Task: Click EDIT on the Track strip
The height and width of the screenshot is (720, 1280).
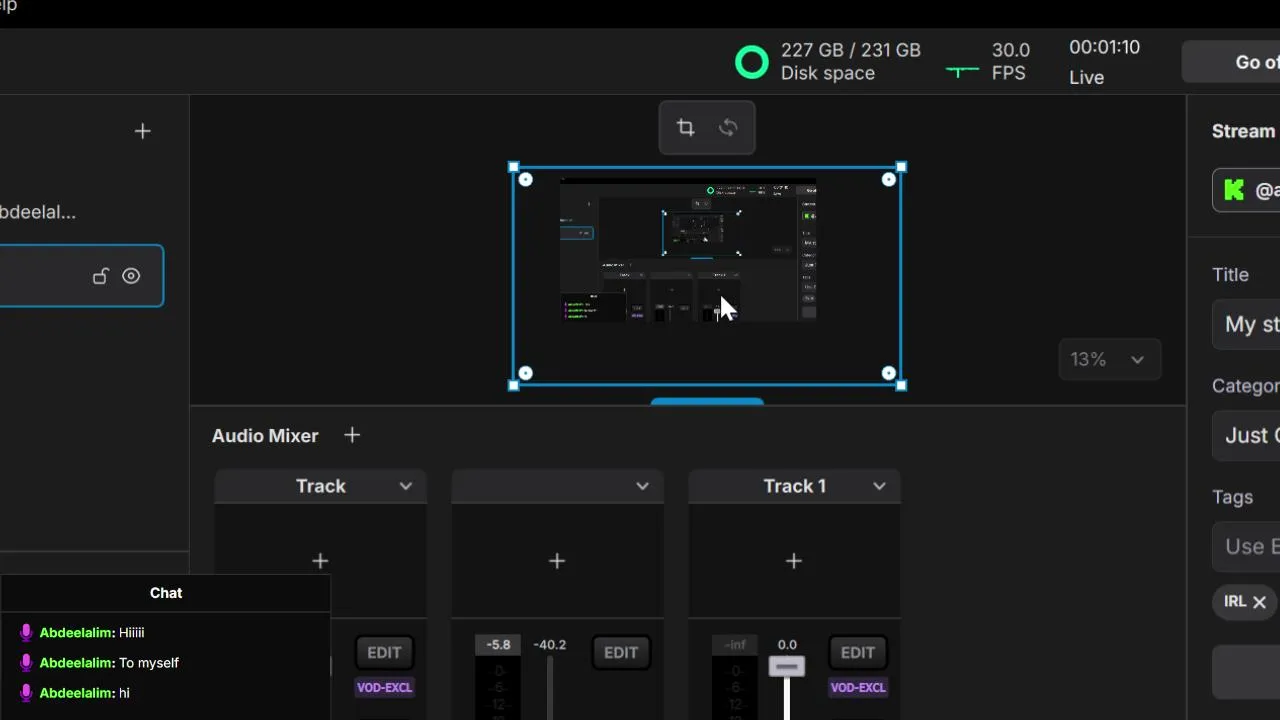Action: click(384, 652)
